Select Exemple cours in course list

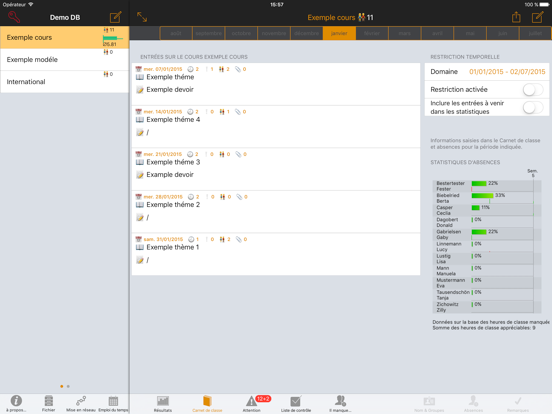pos(65,37)
